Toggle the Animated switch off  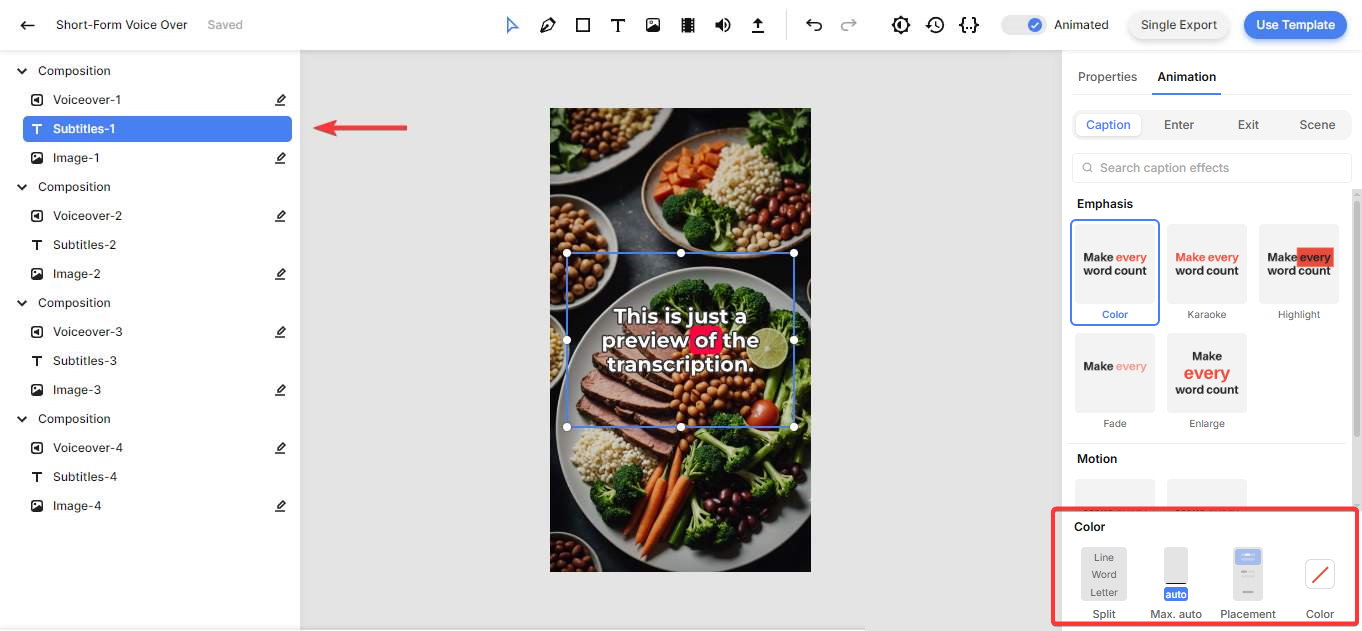pyautogui.click(x=1023, y=25)
